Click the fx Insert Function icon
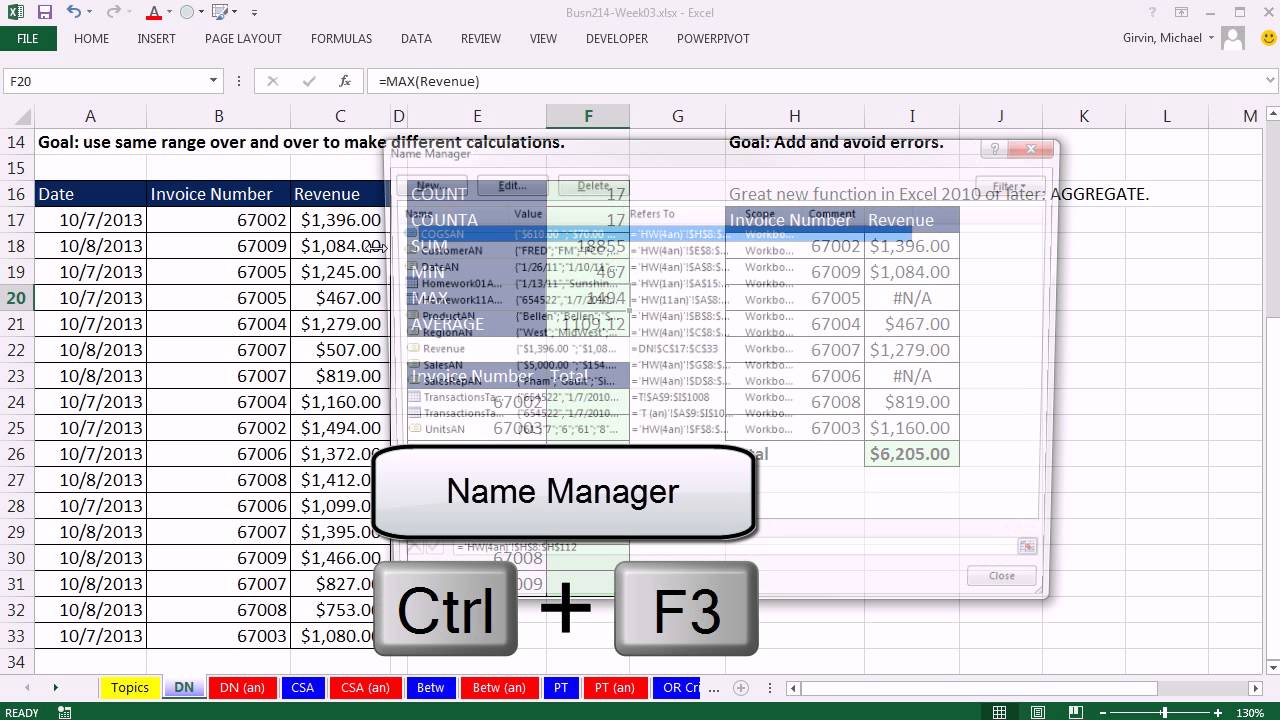Screen dimensions: 1280x720 tap(345, 81)
